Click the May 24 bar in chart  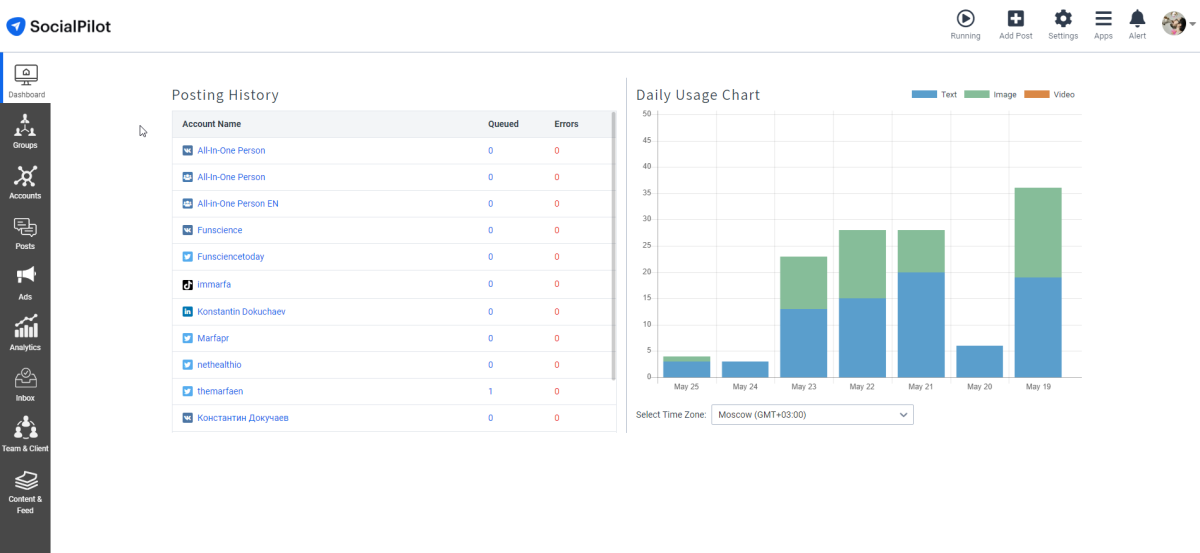(745, 369)
